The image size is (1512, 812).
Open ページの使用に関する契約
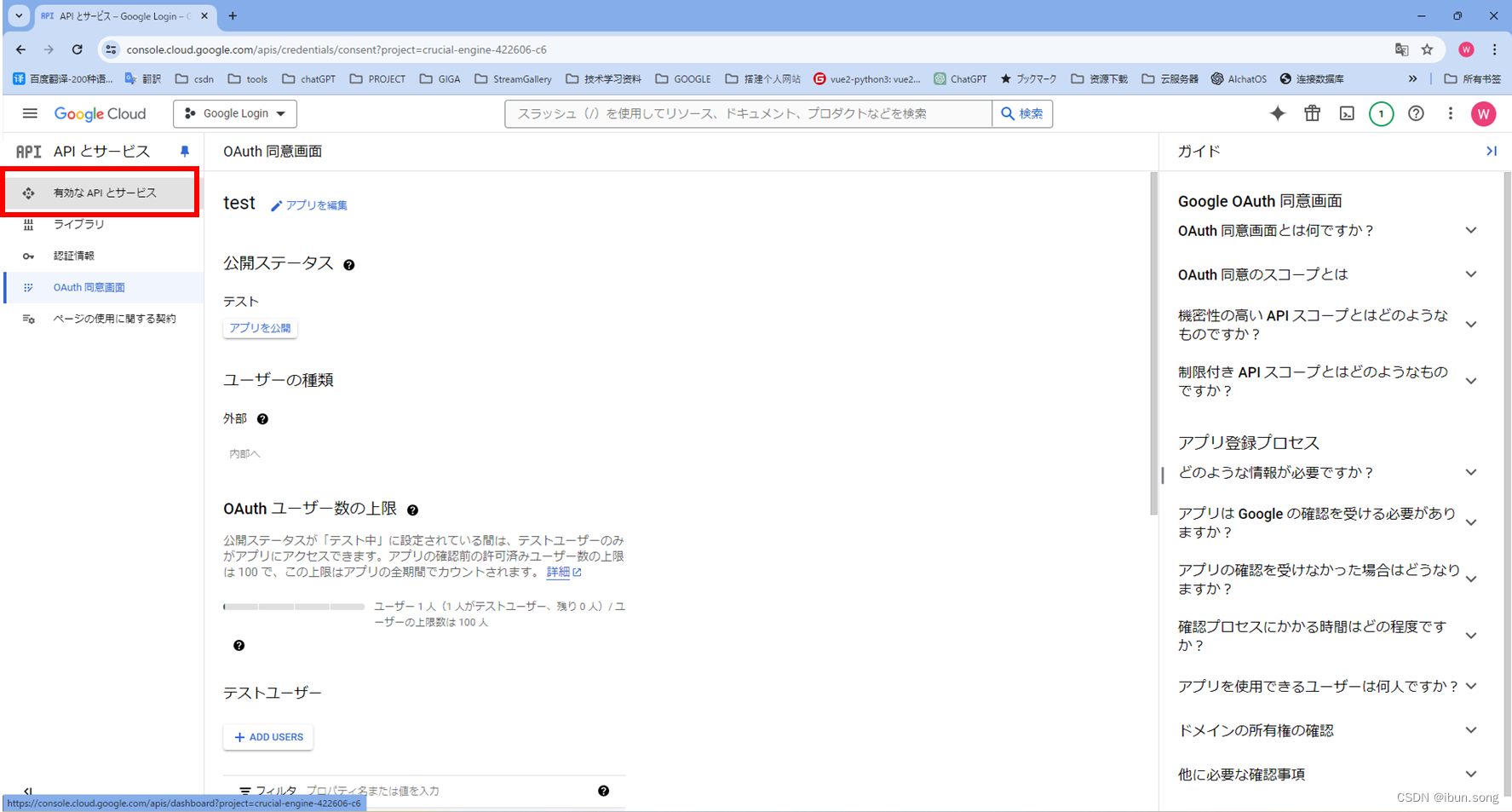[x=102, y=319]
